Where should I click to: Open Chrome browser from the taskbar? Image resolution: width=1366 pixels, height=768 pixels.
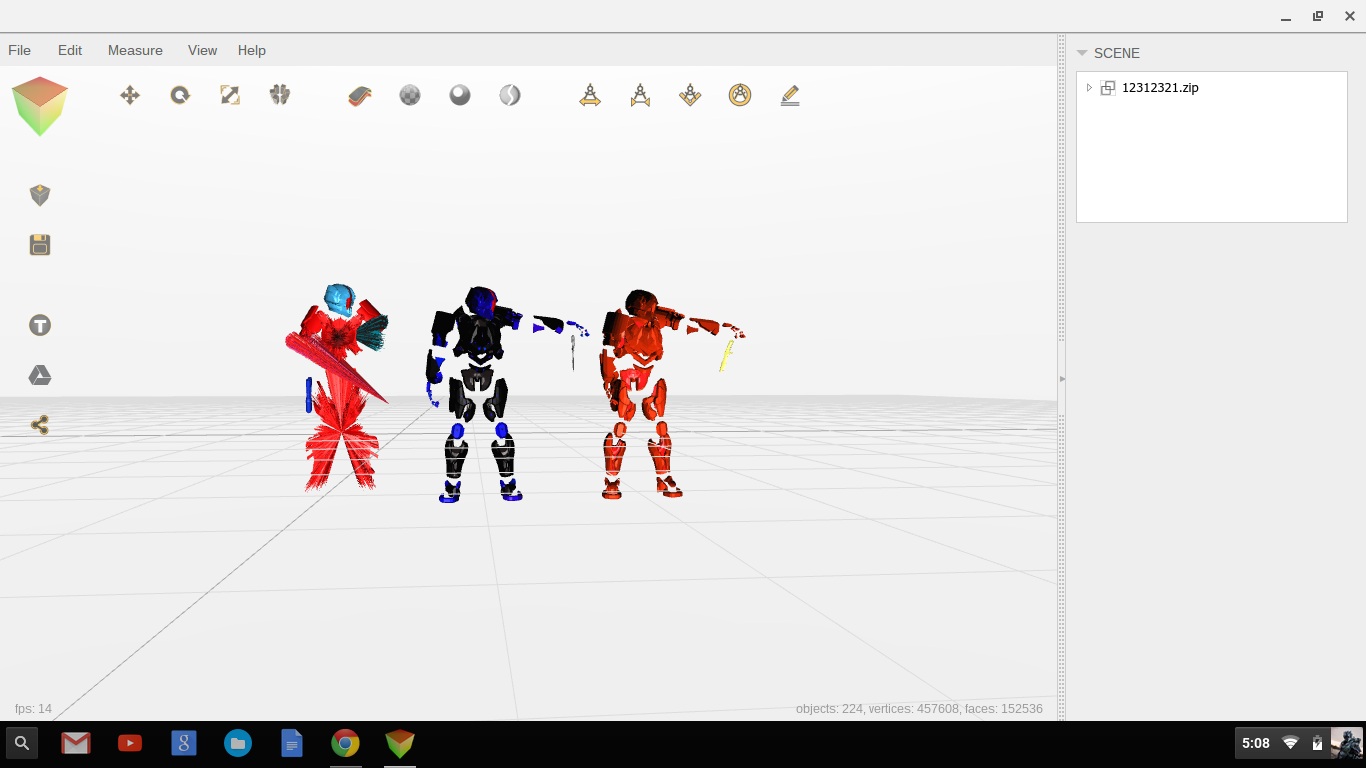(346, 743)
